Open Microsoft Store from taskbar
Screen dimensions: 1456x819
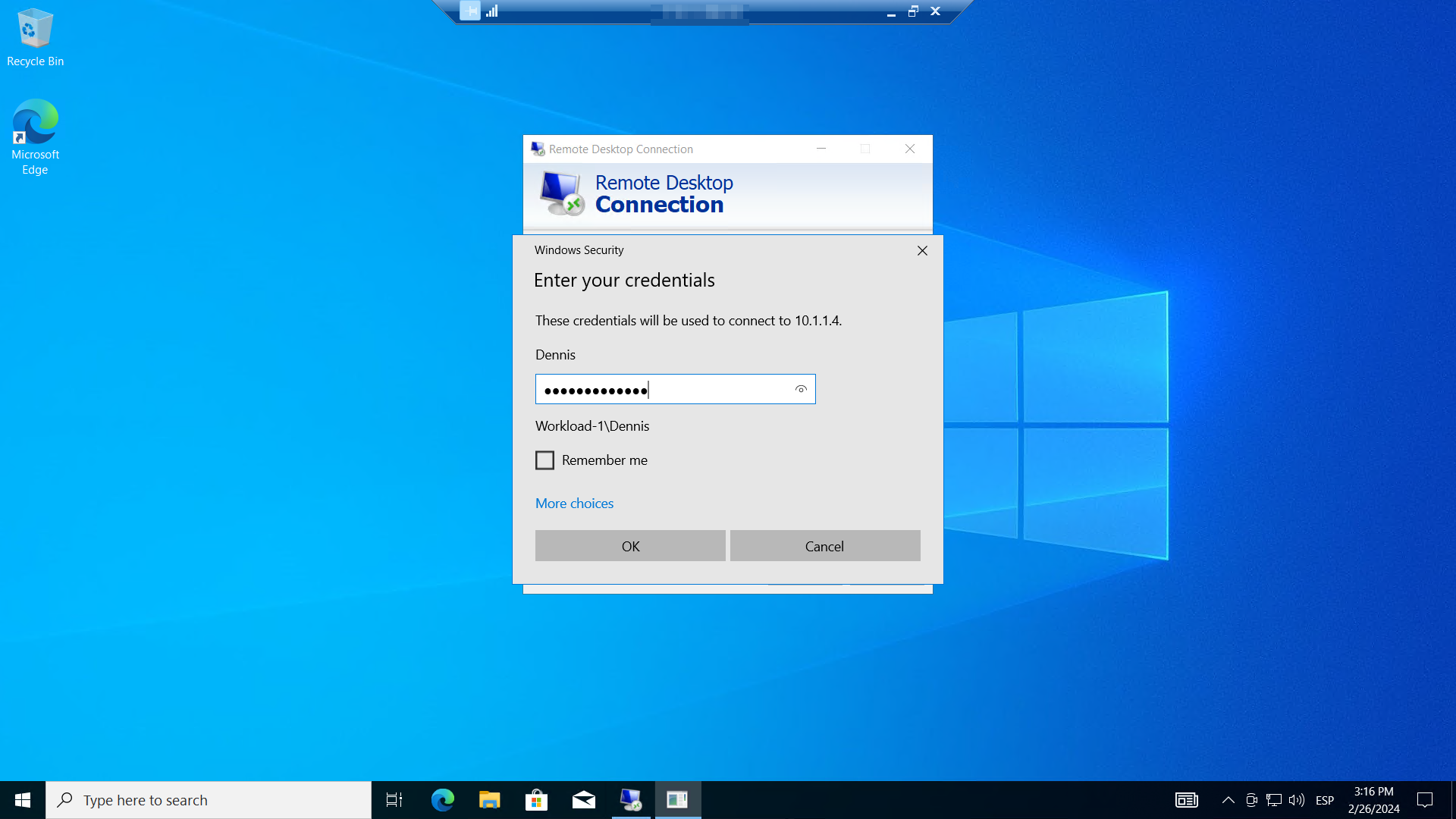pos(536,800)
